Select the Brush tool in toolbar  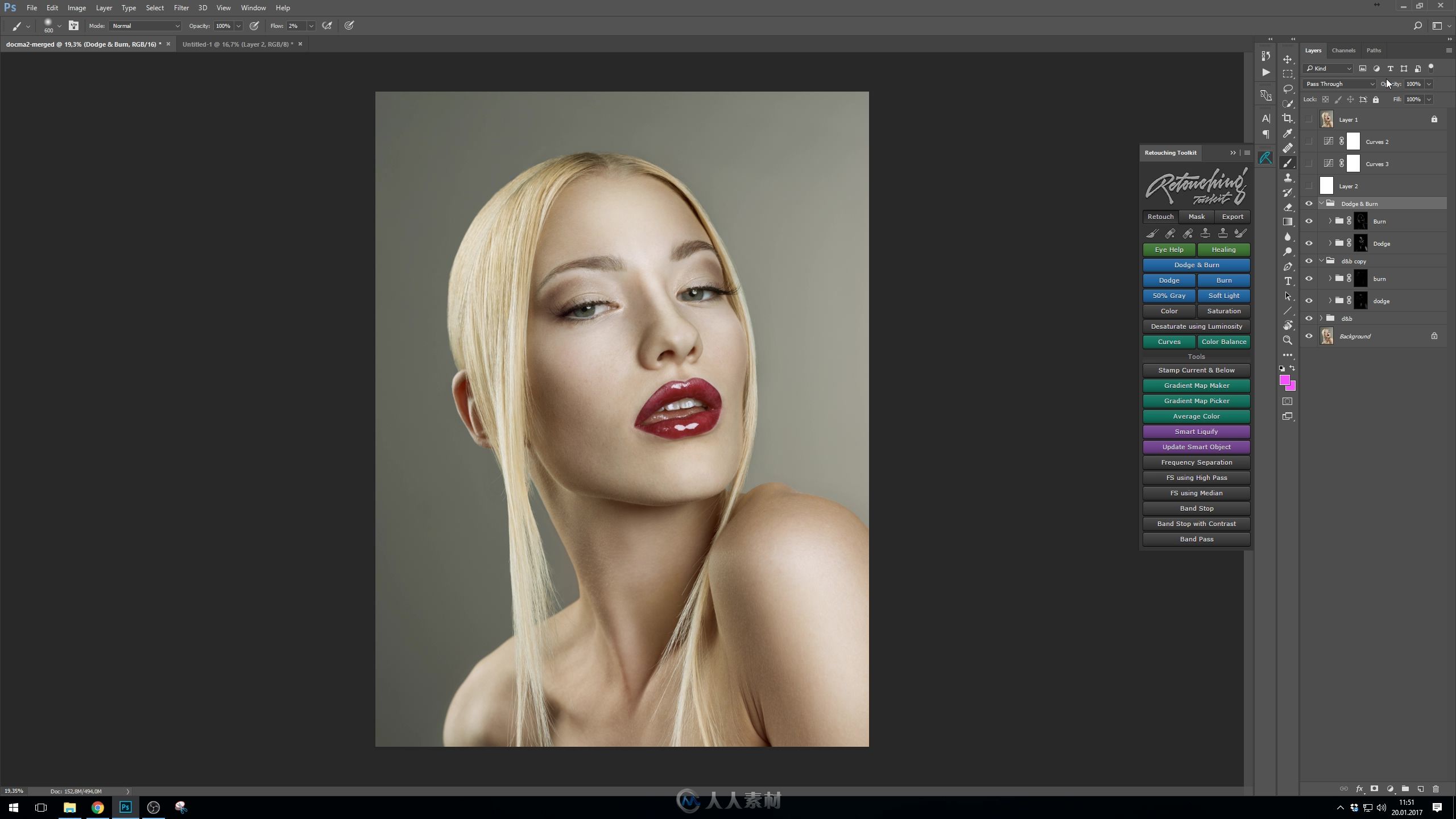tap(1288, 163)
